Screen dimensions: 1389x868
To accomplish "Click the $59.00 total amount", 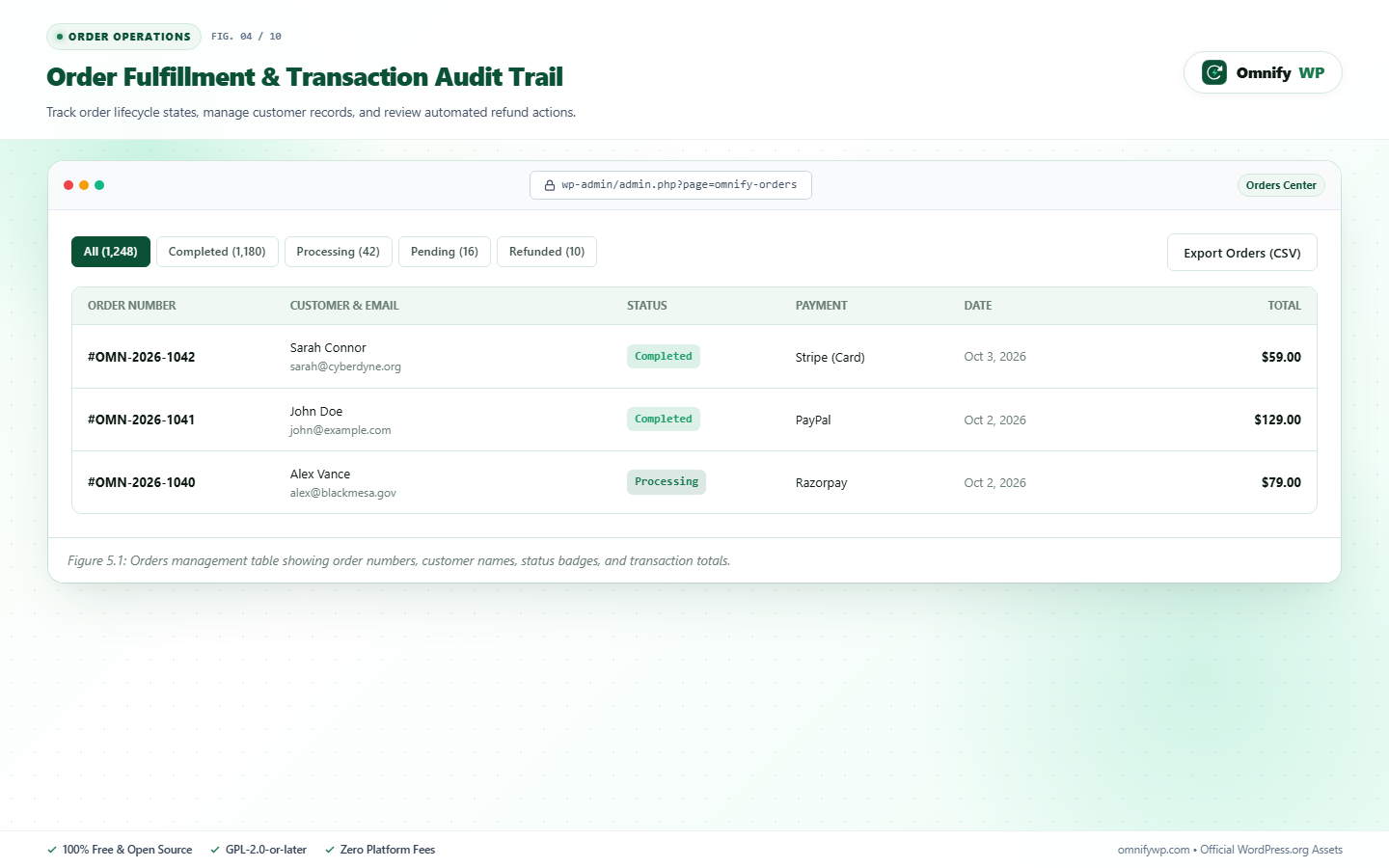I will (x=1281, y=357).
